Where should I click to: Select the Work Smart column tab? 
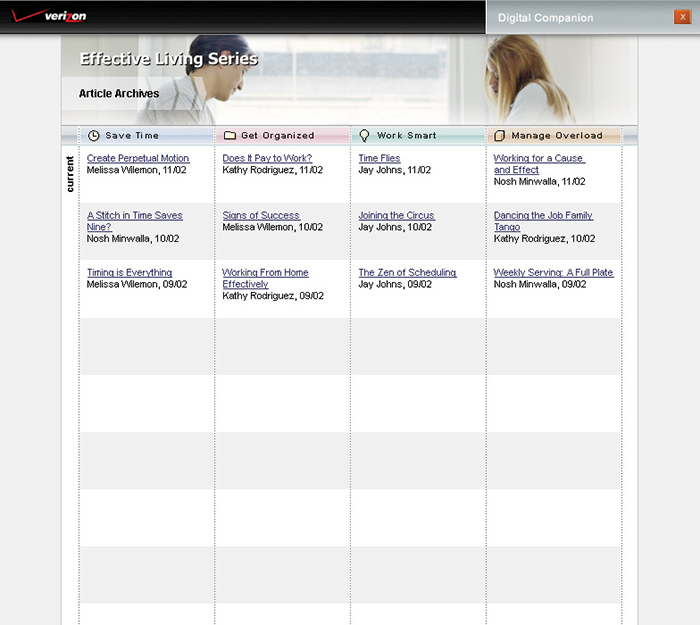[407, 136]
